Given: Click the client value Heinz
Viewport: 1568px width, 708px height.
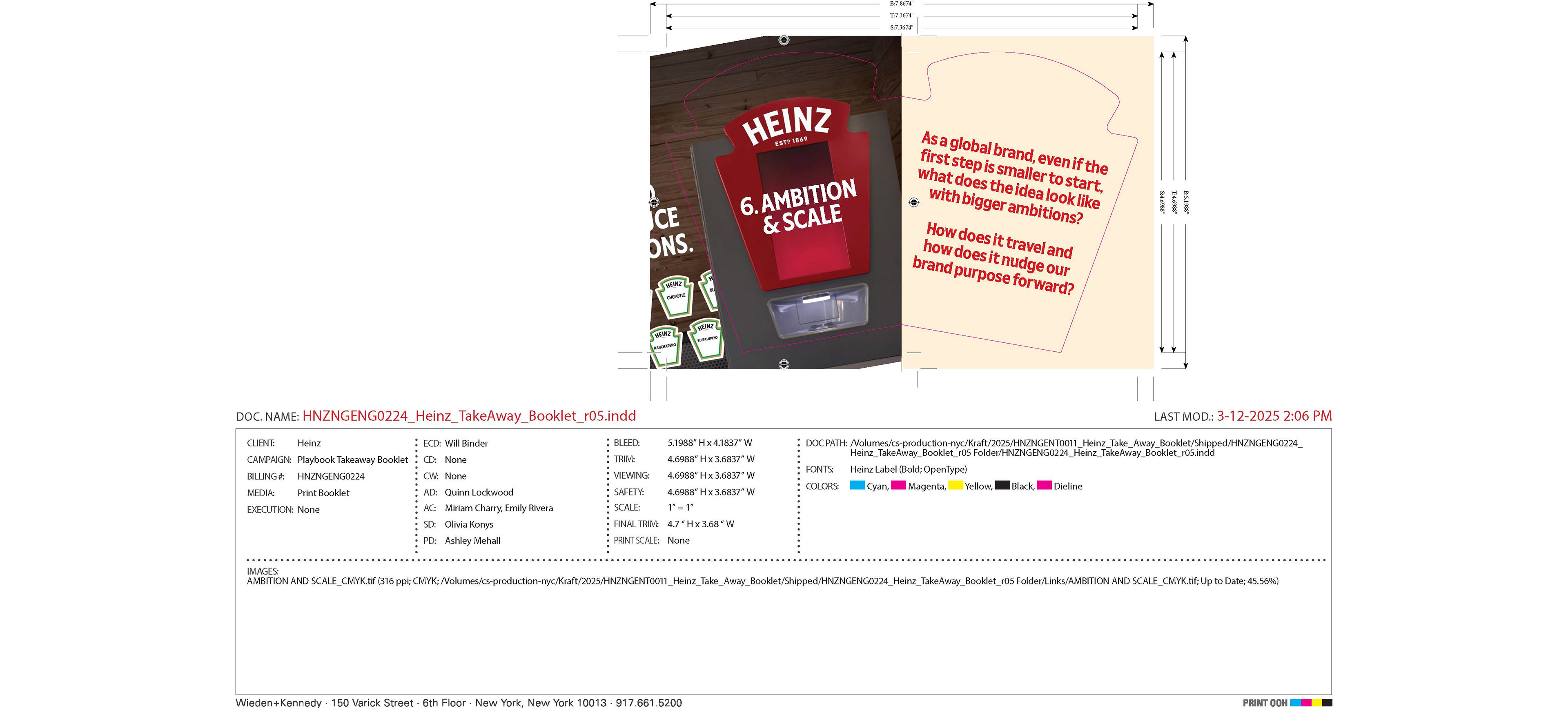Looking at the screenshot, I should pyautogui.click(x=309, y=444).
